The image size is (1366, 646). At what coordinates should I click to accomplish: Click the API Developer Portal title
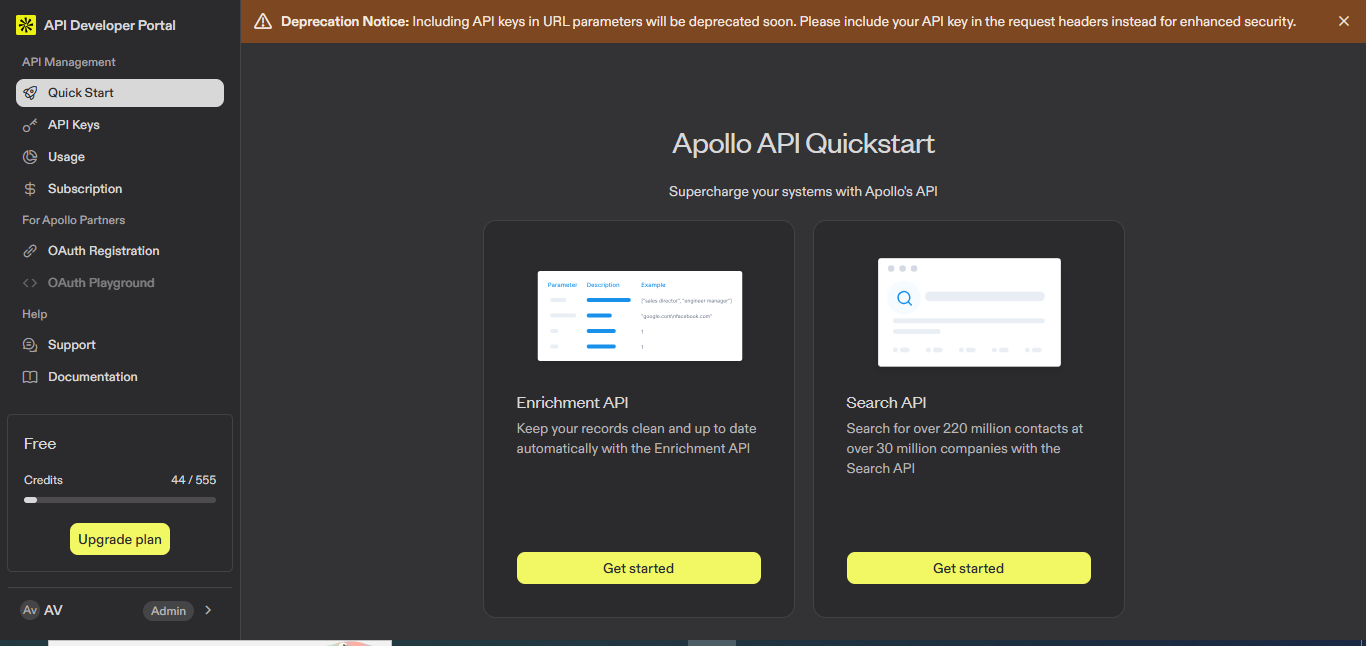pyautogui.click(x=110, y=25)
